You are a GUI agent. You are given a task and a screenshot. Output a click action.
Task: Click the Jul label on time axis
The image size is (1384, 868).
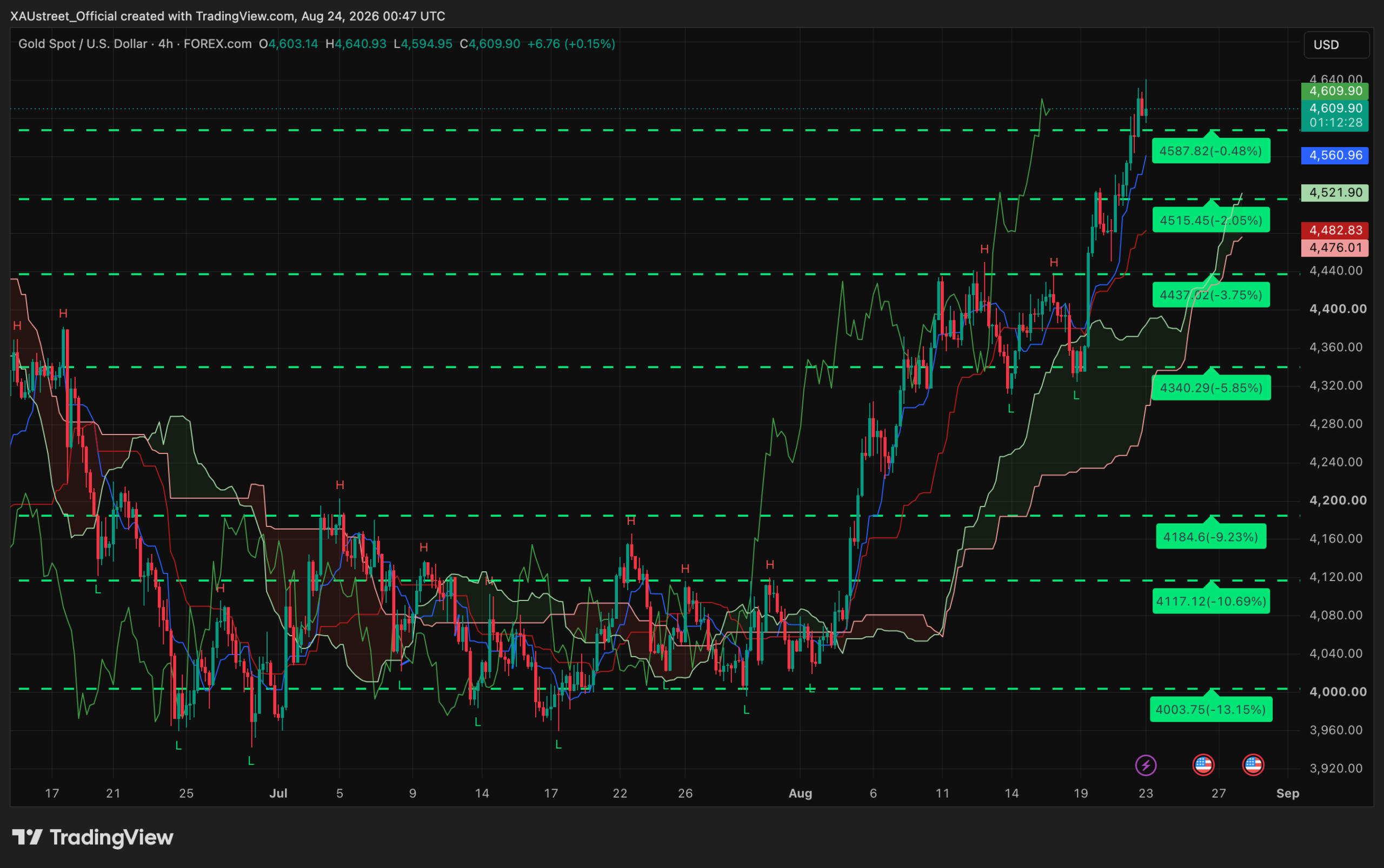tap(278, 793)
